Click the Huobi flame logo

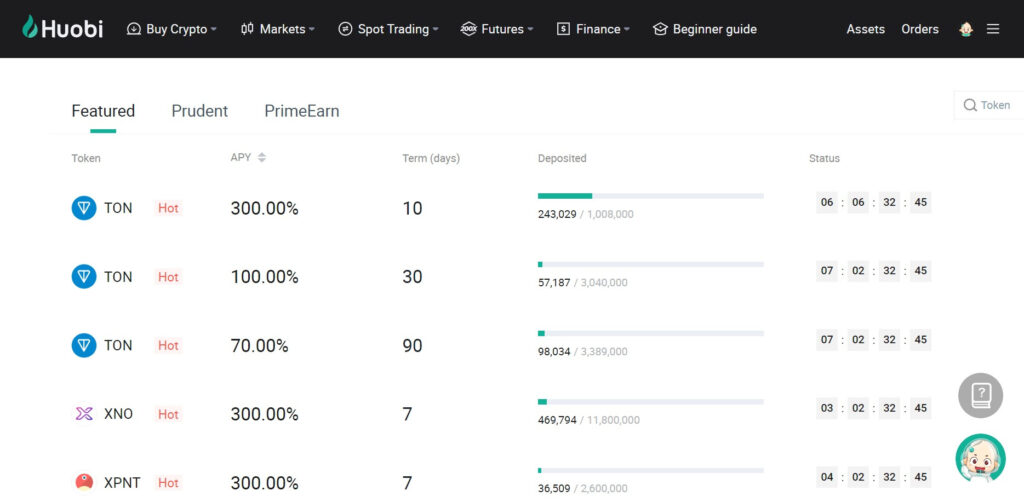tap(29, 27)
